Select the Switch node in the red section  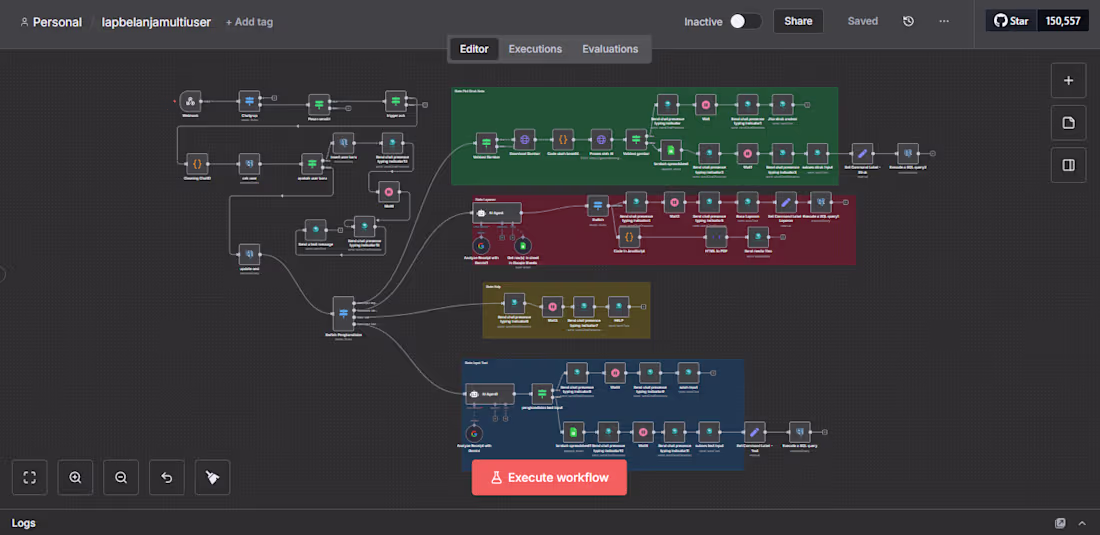(x=598, y=206)
